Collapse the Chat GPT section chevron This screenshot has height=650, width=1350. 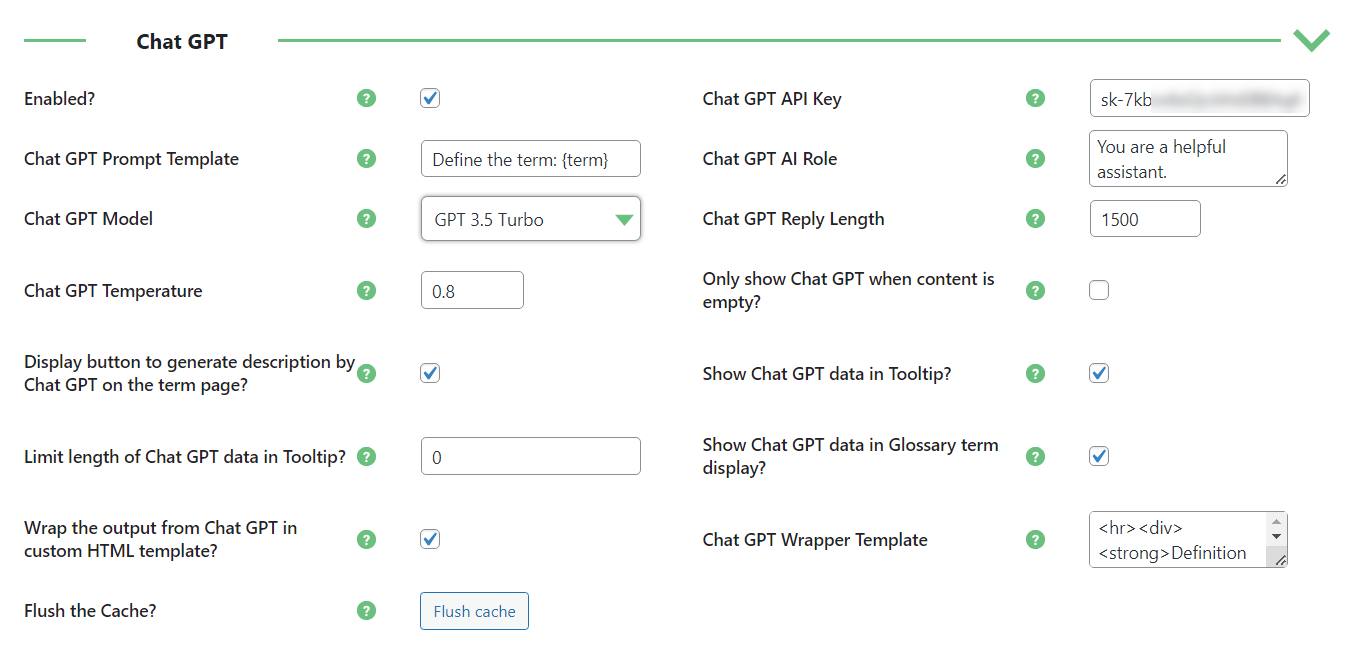1311,40
